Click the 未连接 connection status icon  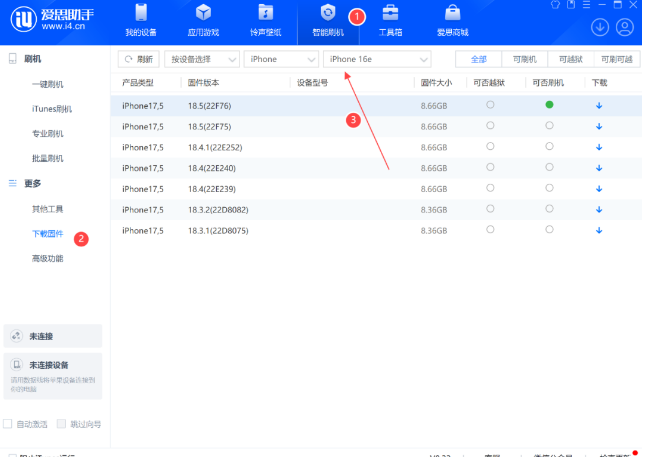16,336
